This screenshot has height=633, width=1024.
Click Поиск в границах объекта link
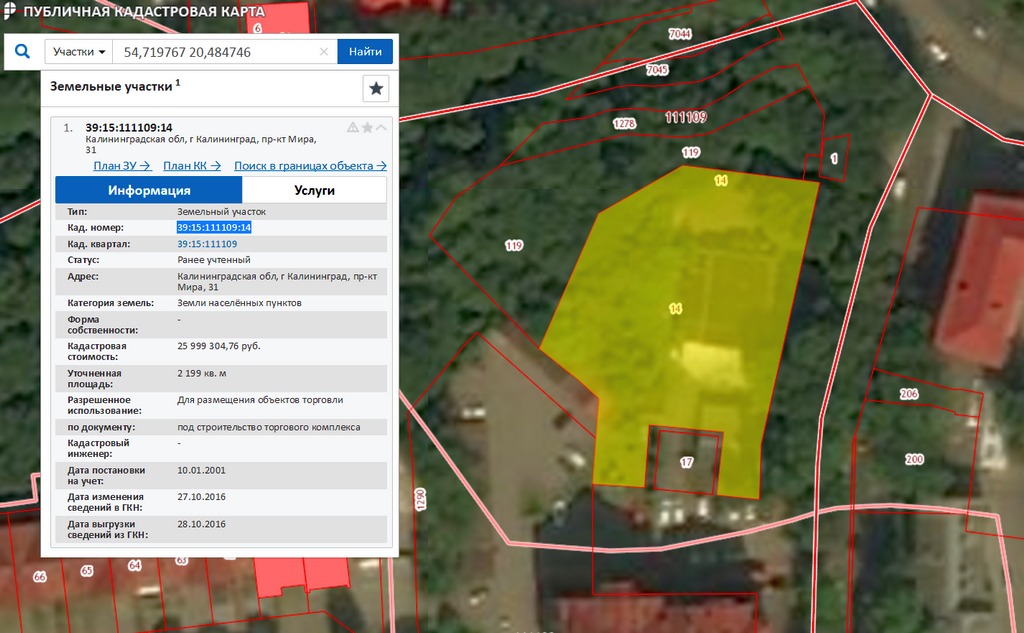coord(310,166)
